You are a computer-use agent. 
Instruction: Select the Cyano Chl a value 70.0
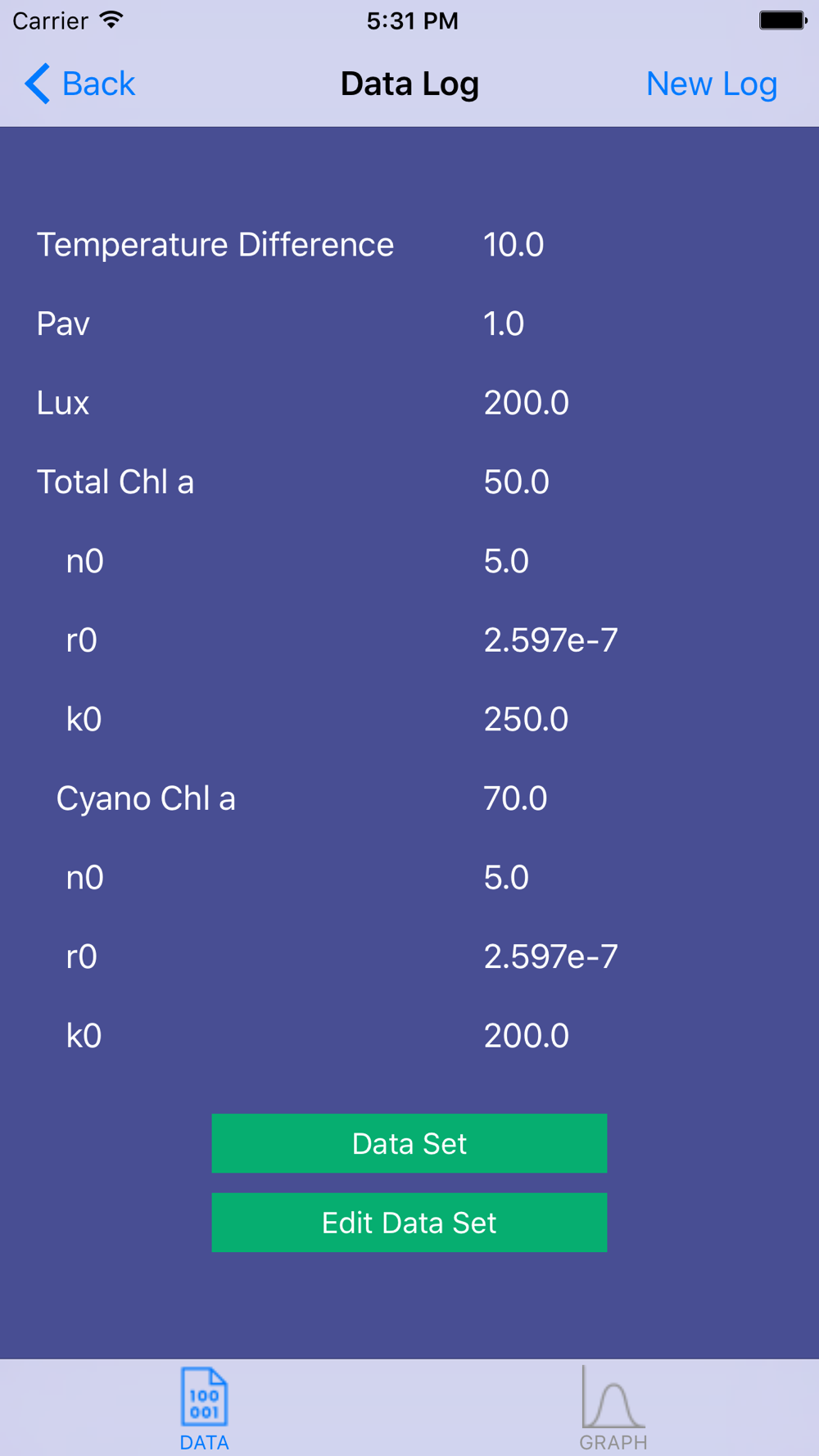coord(515,798)
